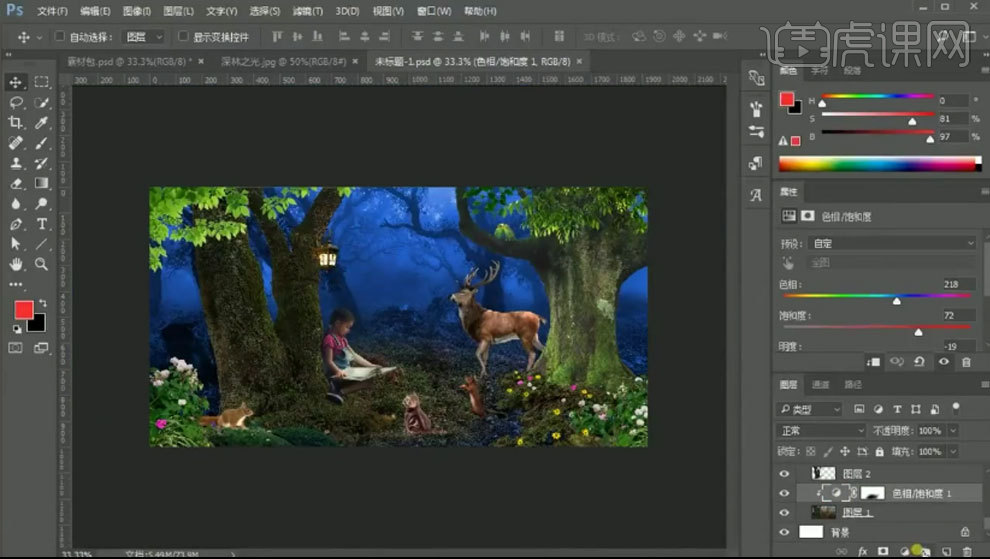Screen dimensions: 990x559
Task: Filter layers by pixel layer type
Action: pyautogui.click(x=859, y=409)
